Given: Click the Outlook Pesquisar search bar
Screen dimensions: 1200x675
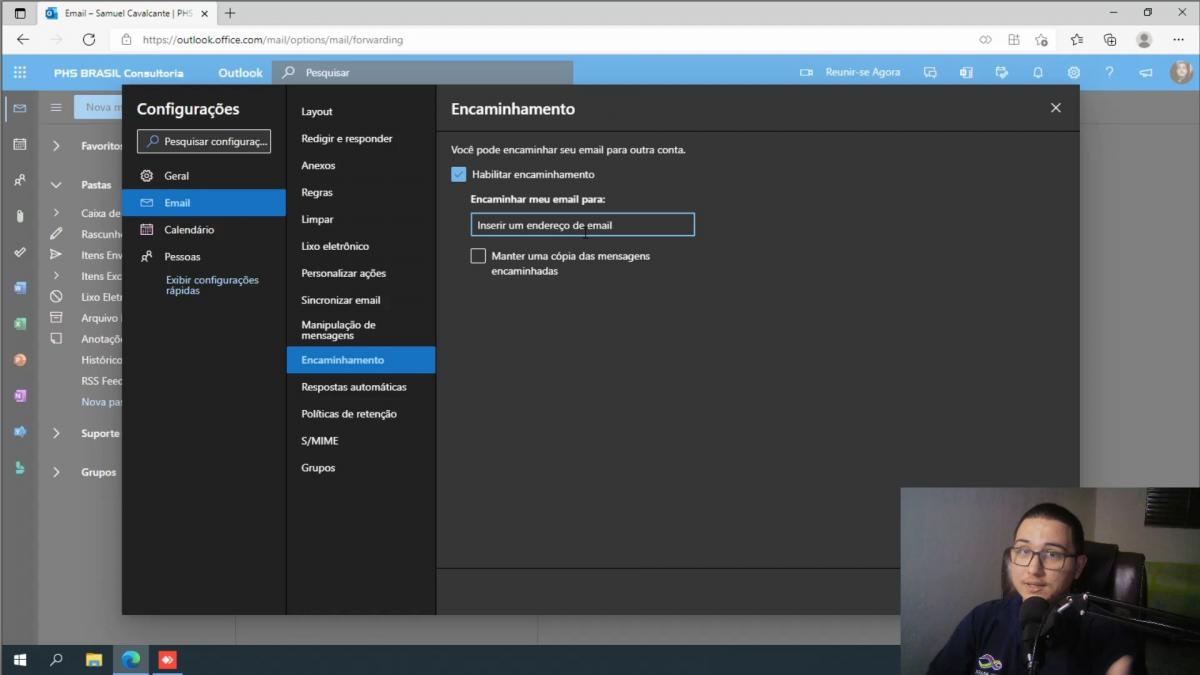Looking at the screenshot, I should tap(422, 73).
